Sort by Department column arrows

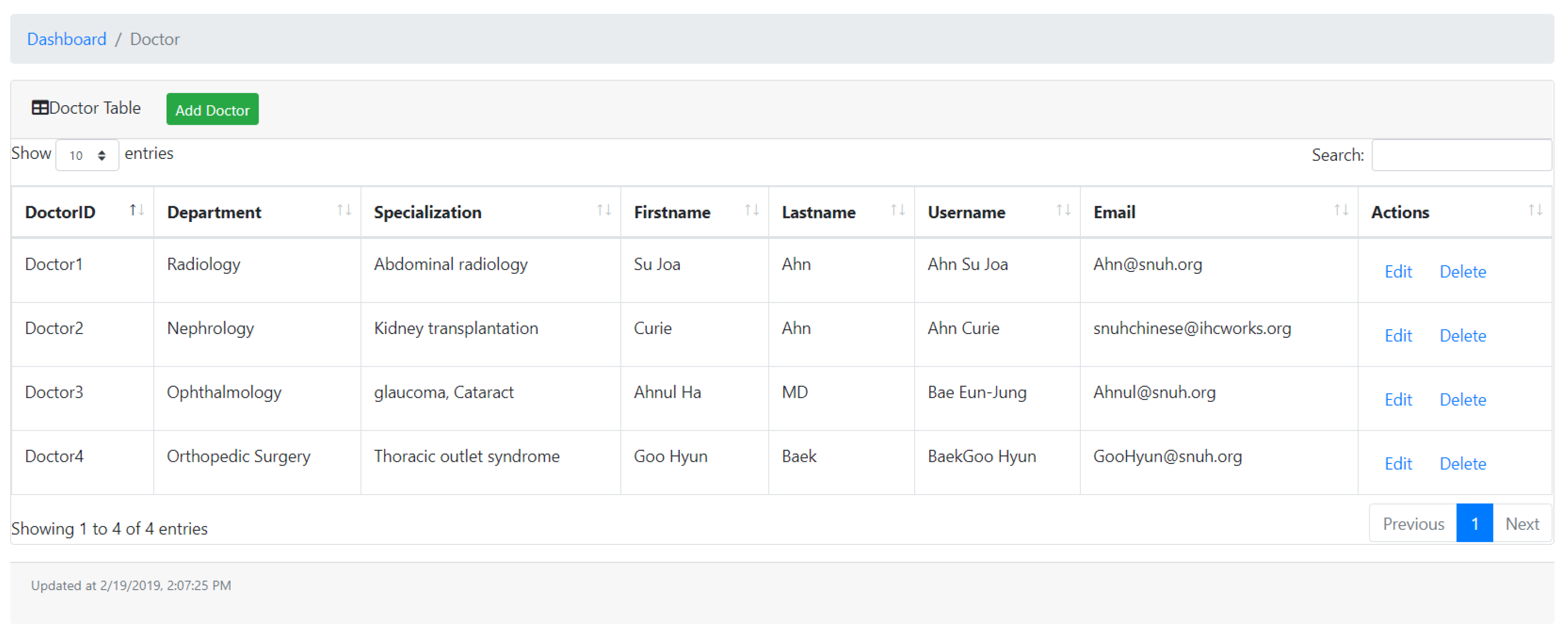coord(344,210)
